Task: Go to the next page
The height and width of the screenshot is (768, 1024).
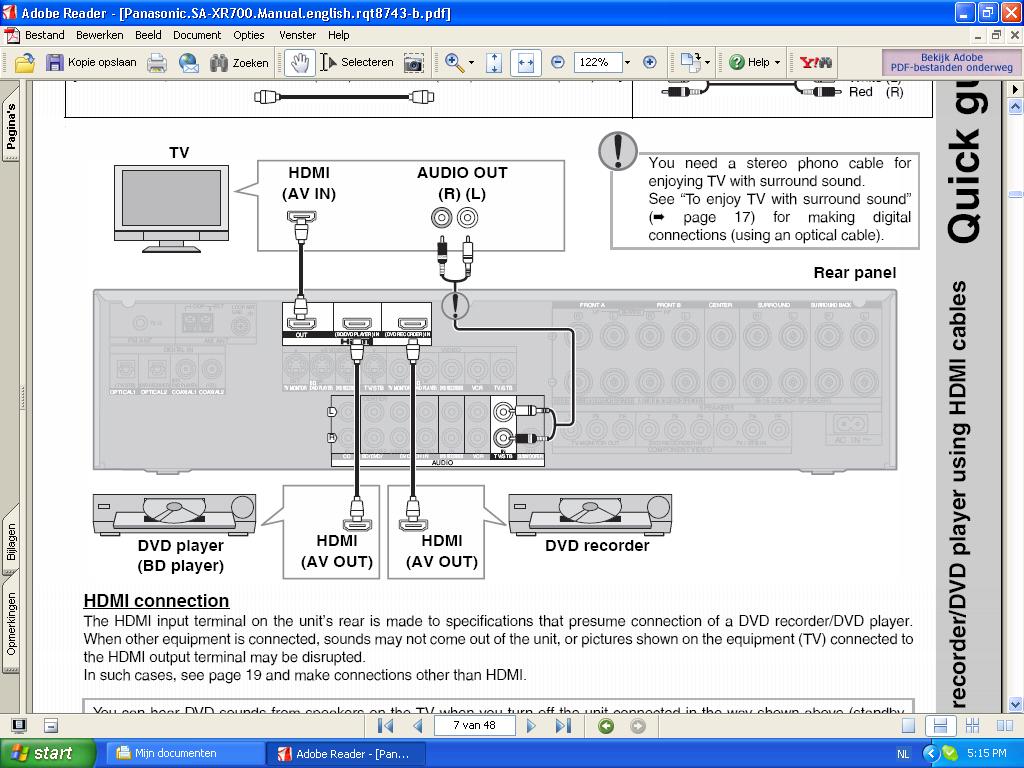Action: tap(531, 726)
